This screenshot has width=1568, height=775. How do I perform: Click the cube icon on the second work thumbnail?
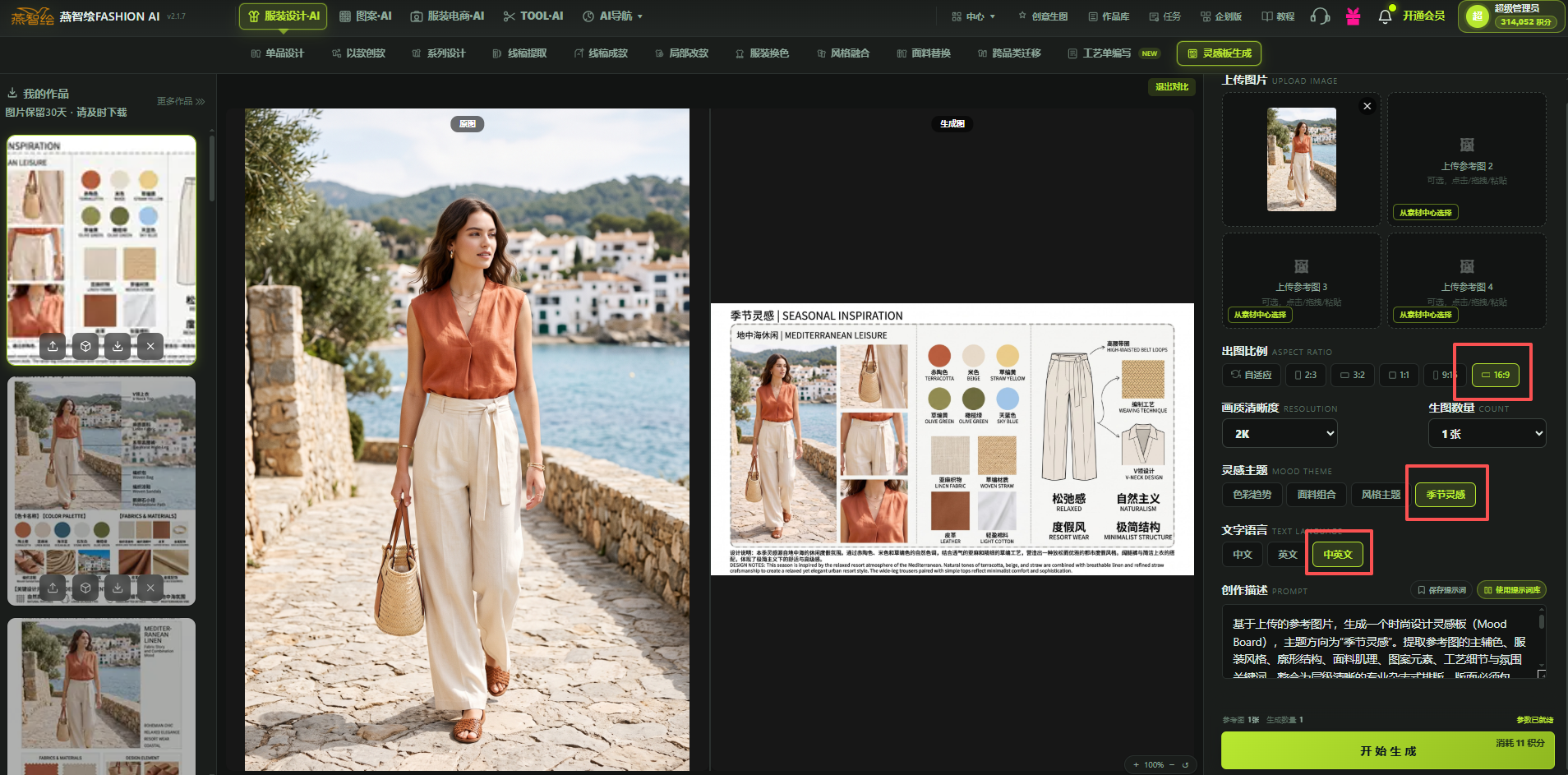click(x=85, y=588)
